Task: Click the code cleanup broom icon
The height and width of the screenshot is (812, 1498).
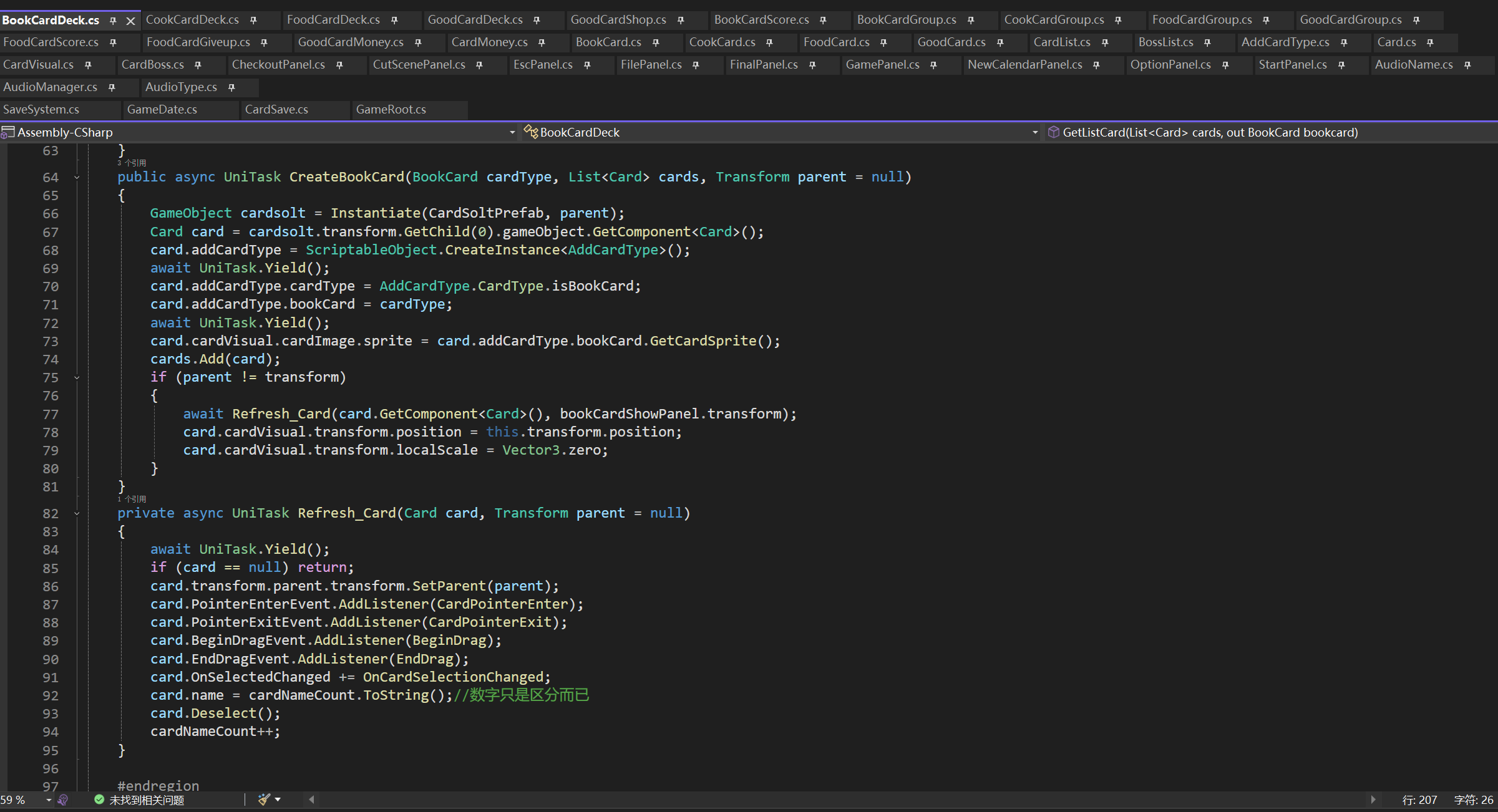Action: point(264,800)
